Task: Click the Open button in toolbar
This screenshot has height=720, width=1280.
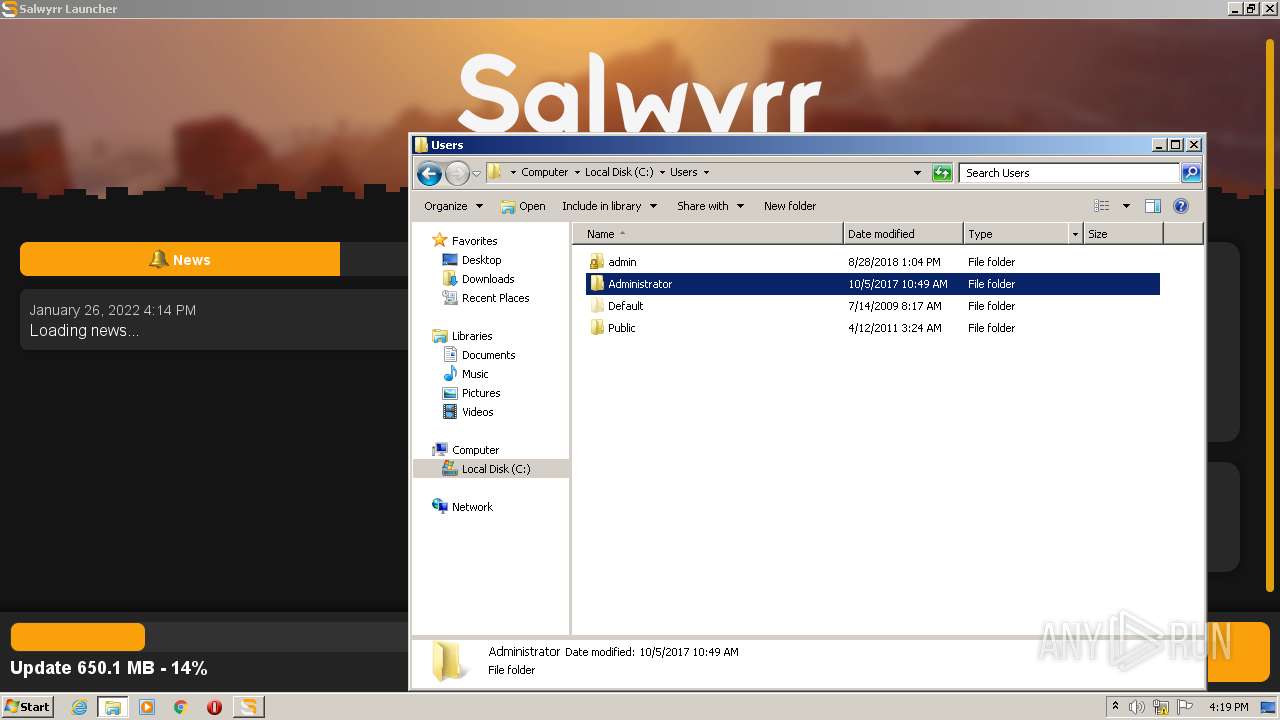Action: 523,206
